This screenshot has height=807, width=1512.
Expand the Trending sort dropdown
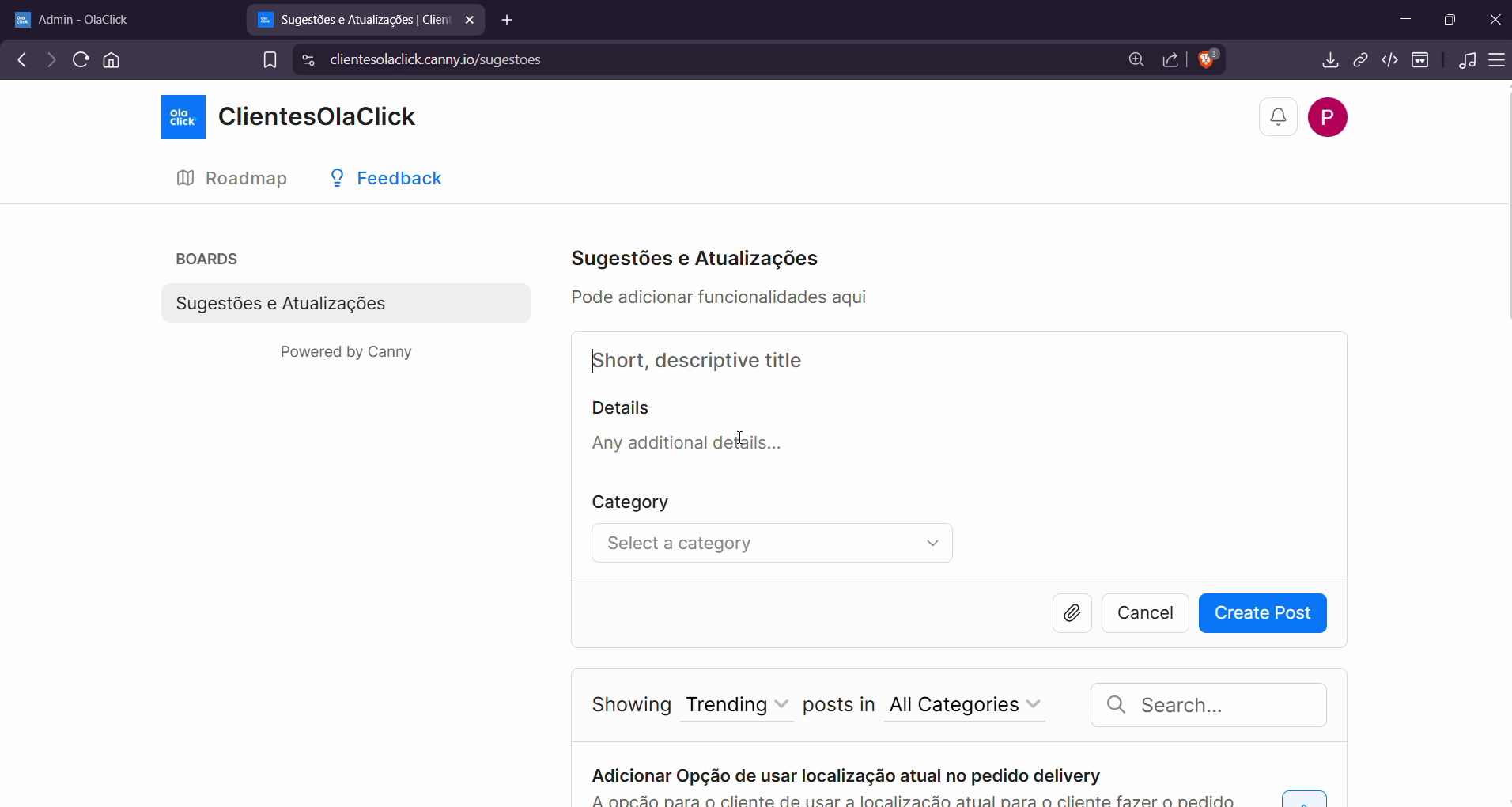(736, 704)
